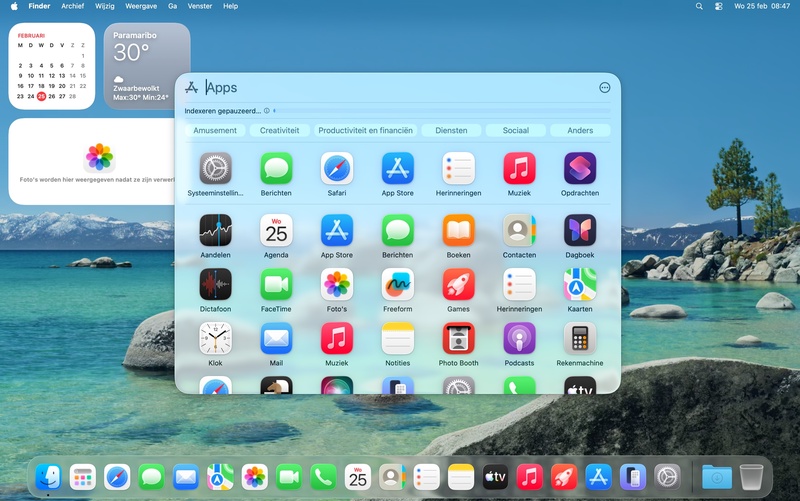This screenshot has width=800, height=501.
Task: Click the info icon beside Indexeren gepauzeerd
Action: click(267, 111)
